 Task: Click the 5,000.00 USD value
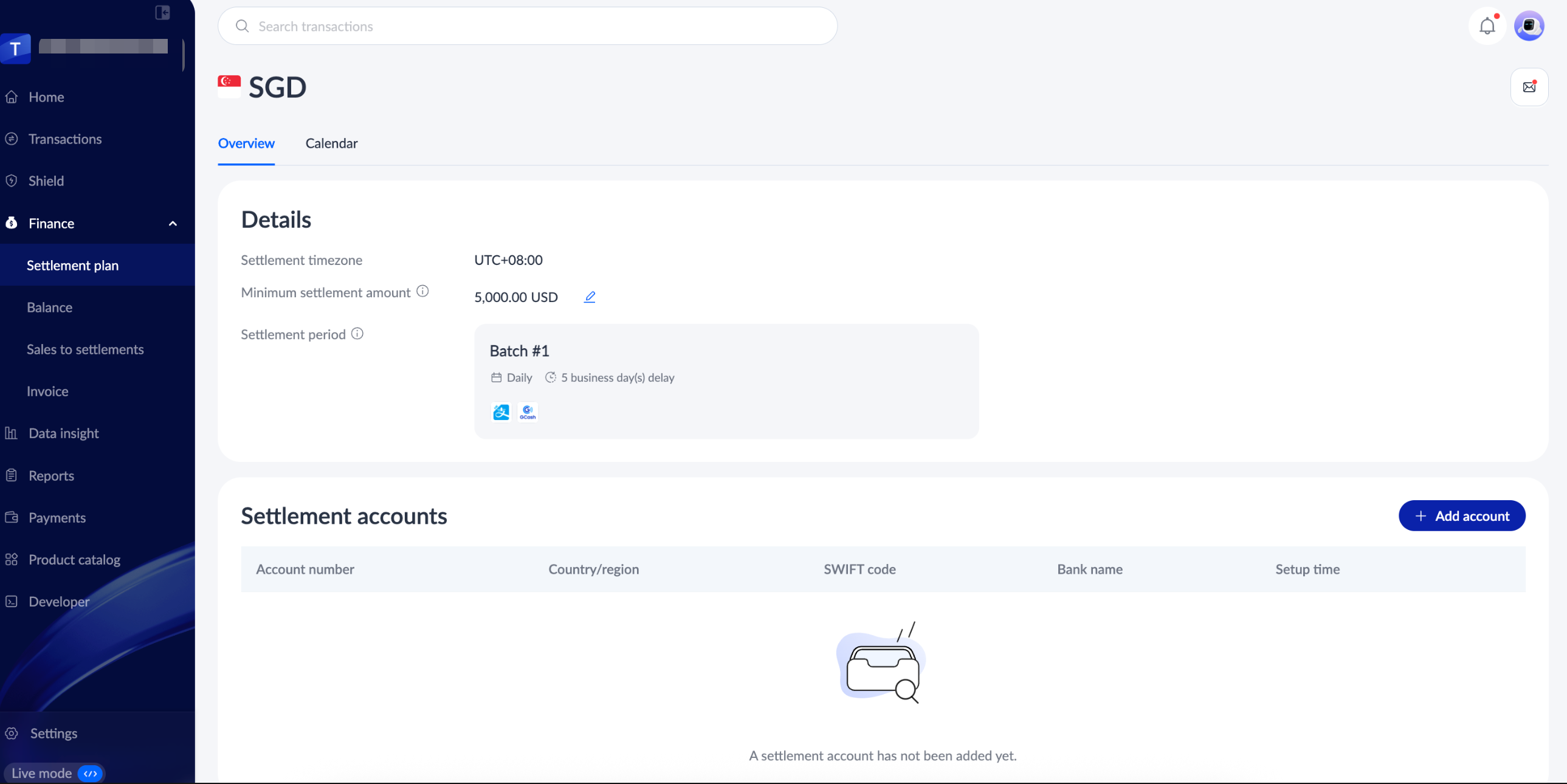(516, 297)
